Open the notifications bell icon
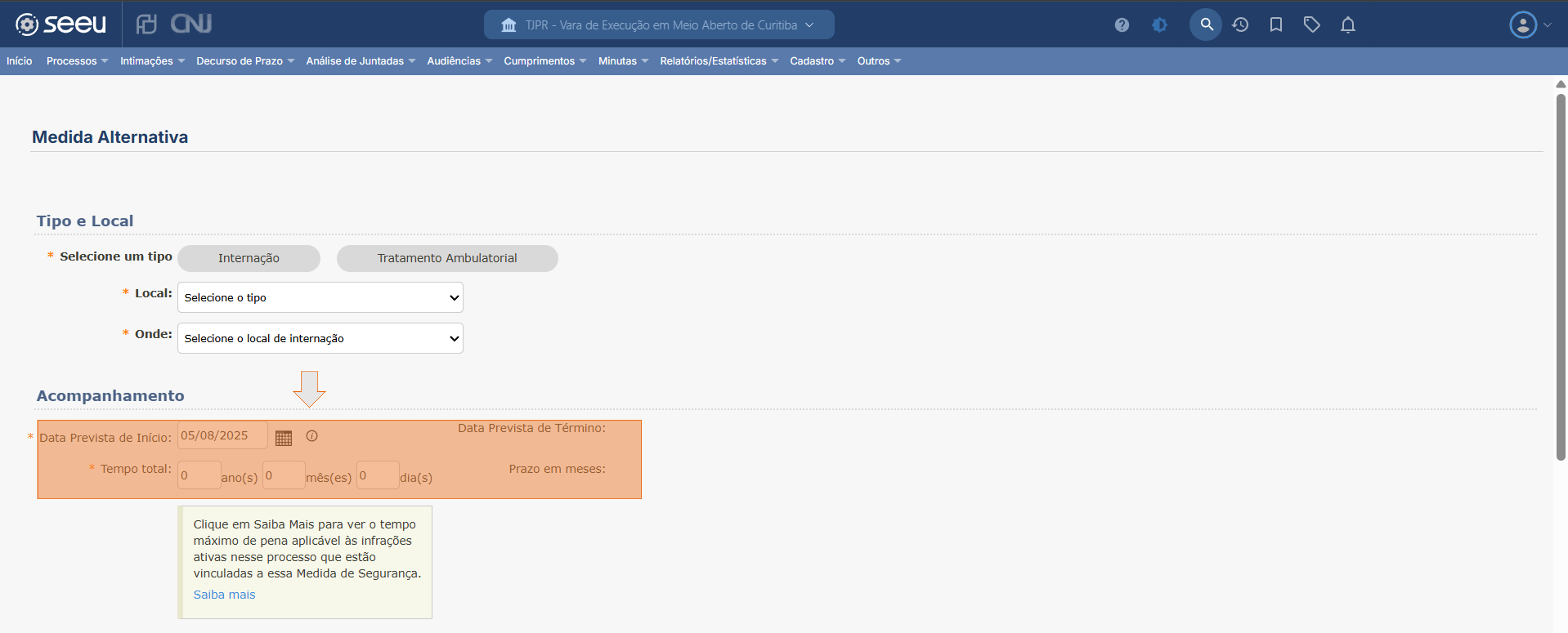Image resolution: width=1568 pixels, height=633 pixels. pos(1348,25)
